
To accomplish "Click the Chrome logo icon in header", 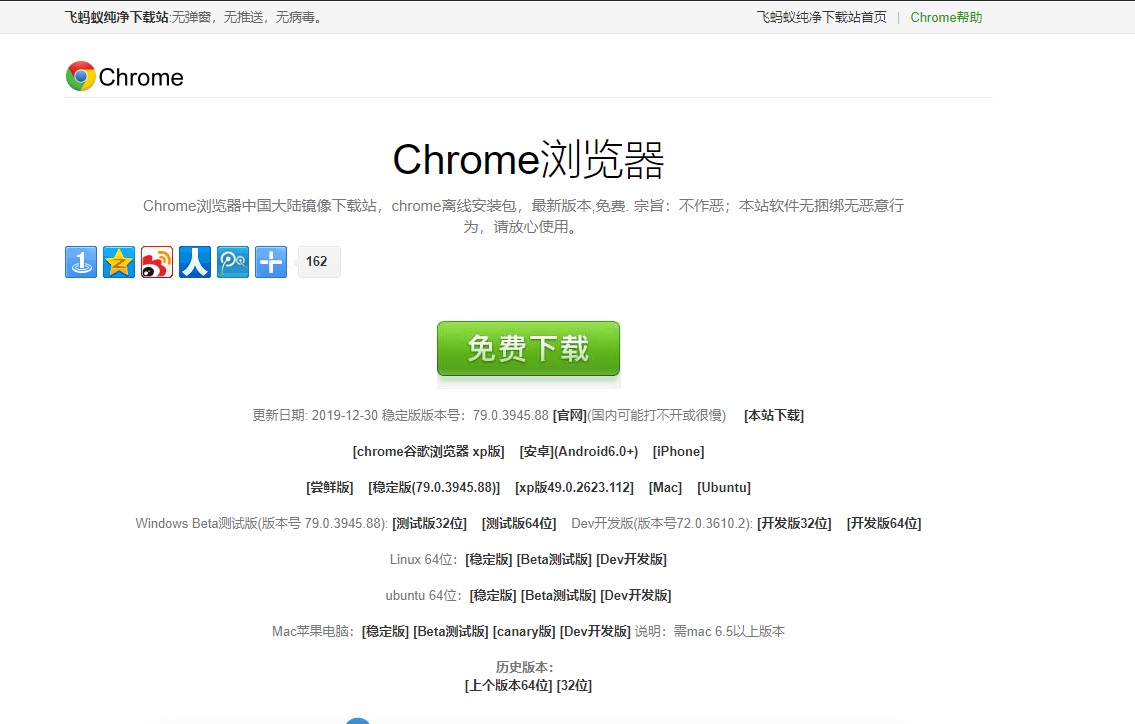I will 80,76.
